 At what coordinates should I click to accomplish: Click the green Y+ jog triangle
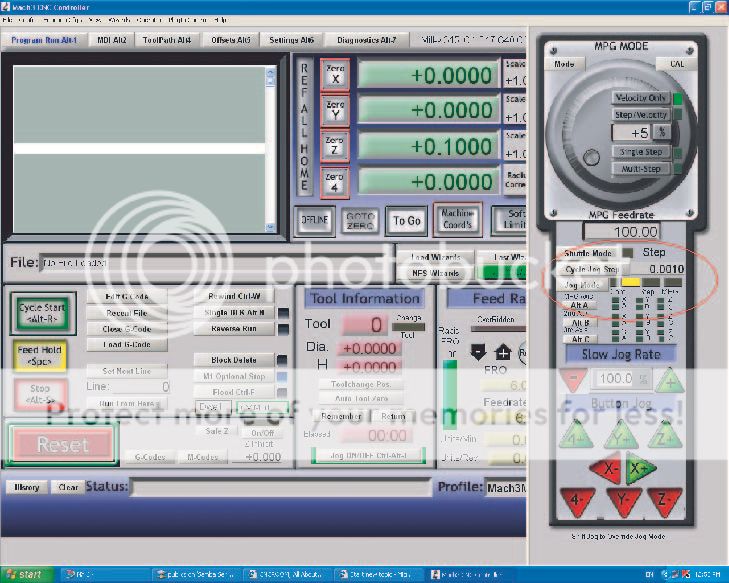pos(620,436)
